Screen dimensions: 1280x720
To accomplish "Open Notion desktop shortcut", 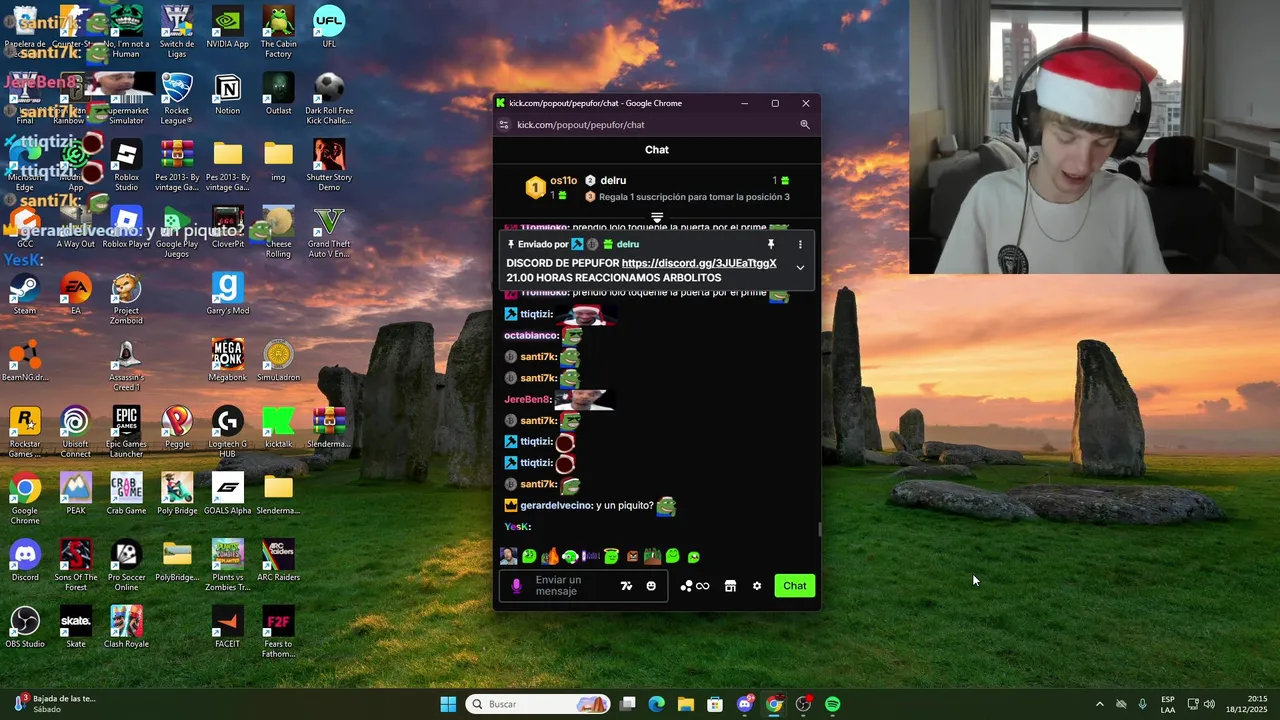I will [227, 94].
